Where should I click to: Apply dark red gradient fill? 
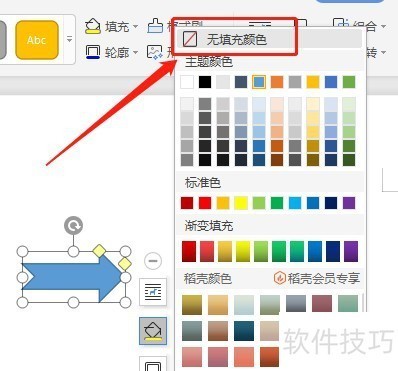[x=189, y=251]
